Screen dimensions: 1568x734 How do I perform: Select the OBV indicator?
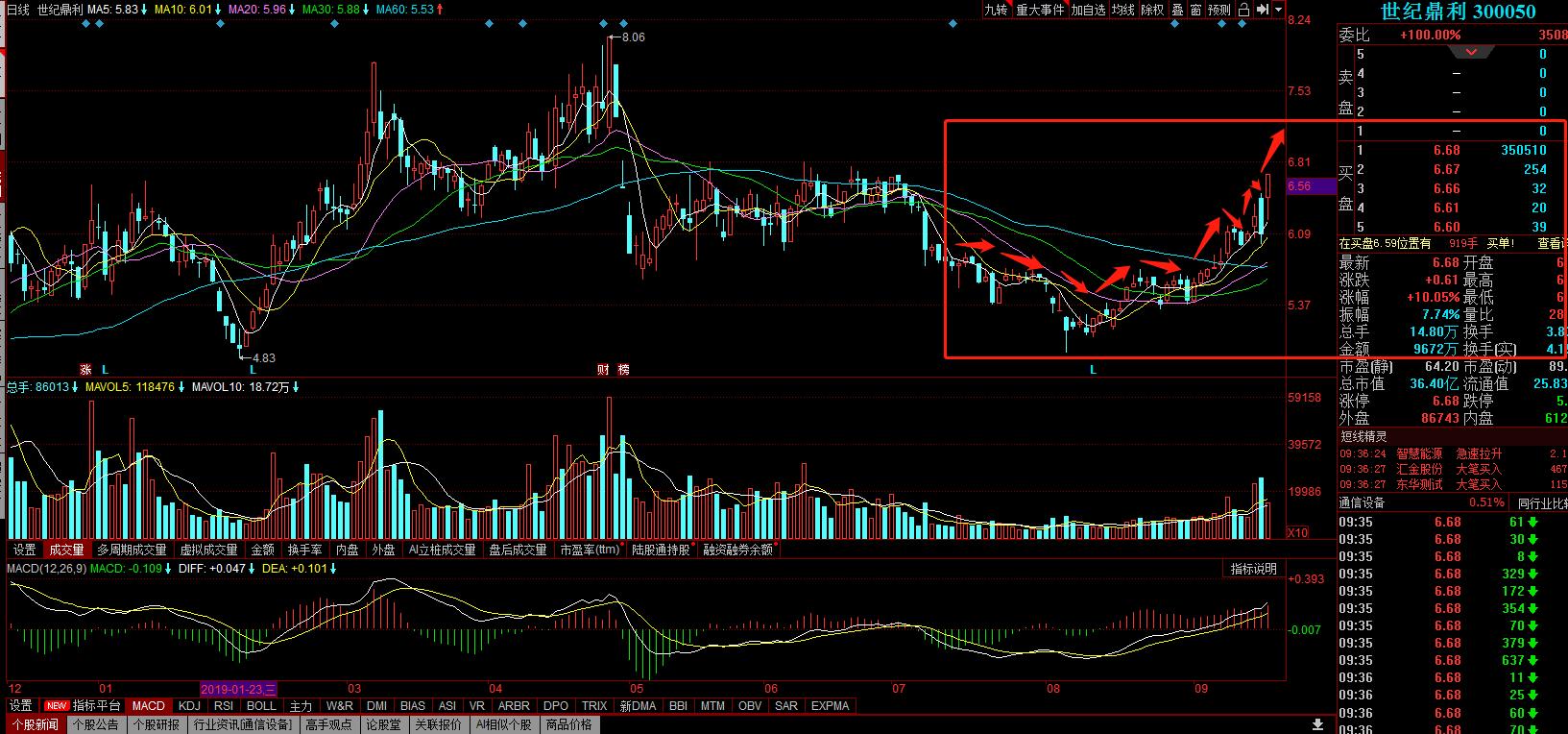click(750, 706)
